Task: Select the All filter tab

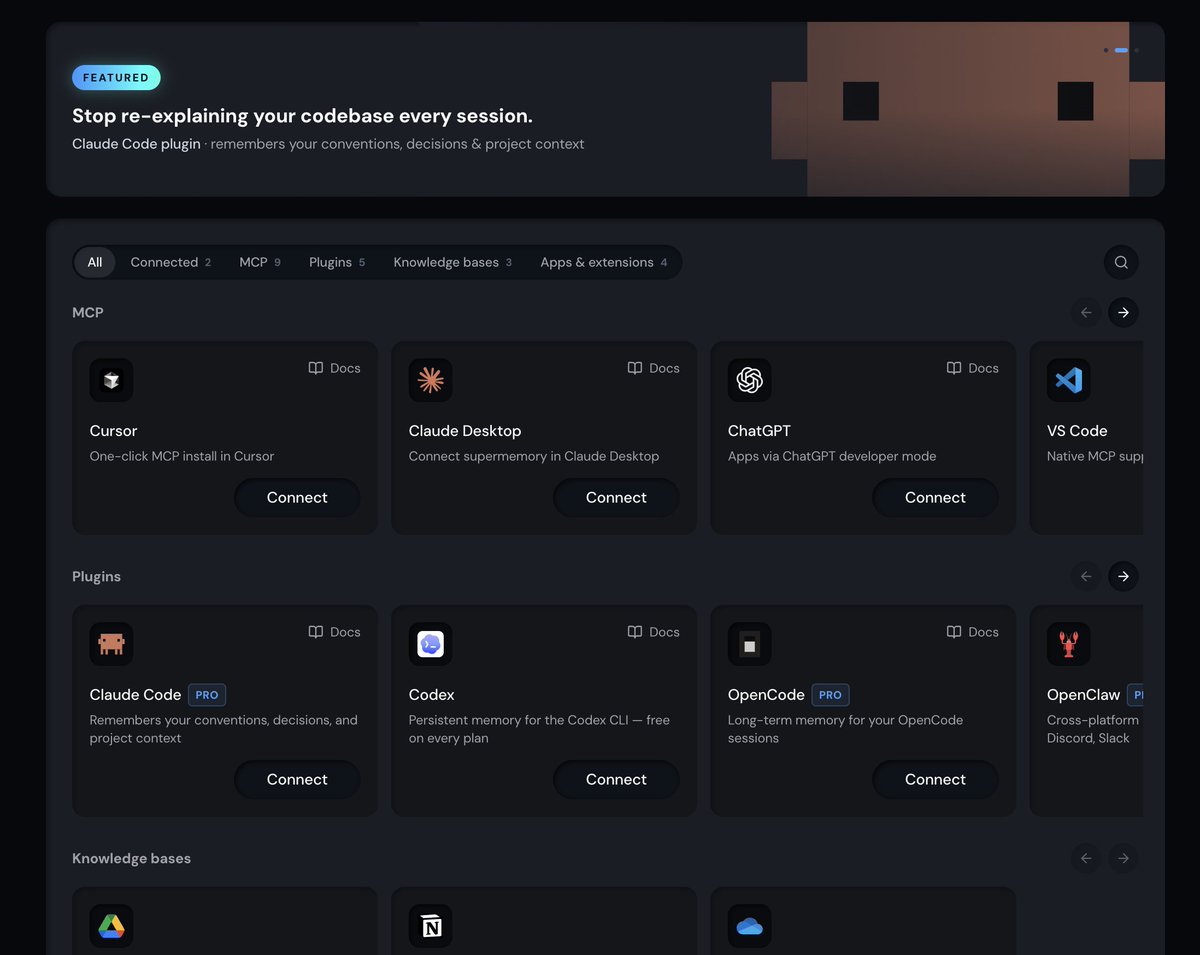Action: click(95, 262)
